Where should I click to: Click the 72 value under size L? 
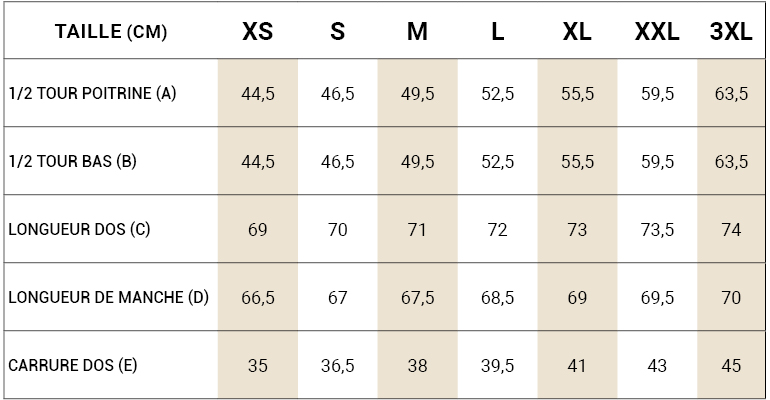497,230
